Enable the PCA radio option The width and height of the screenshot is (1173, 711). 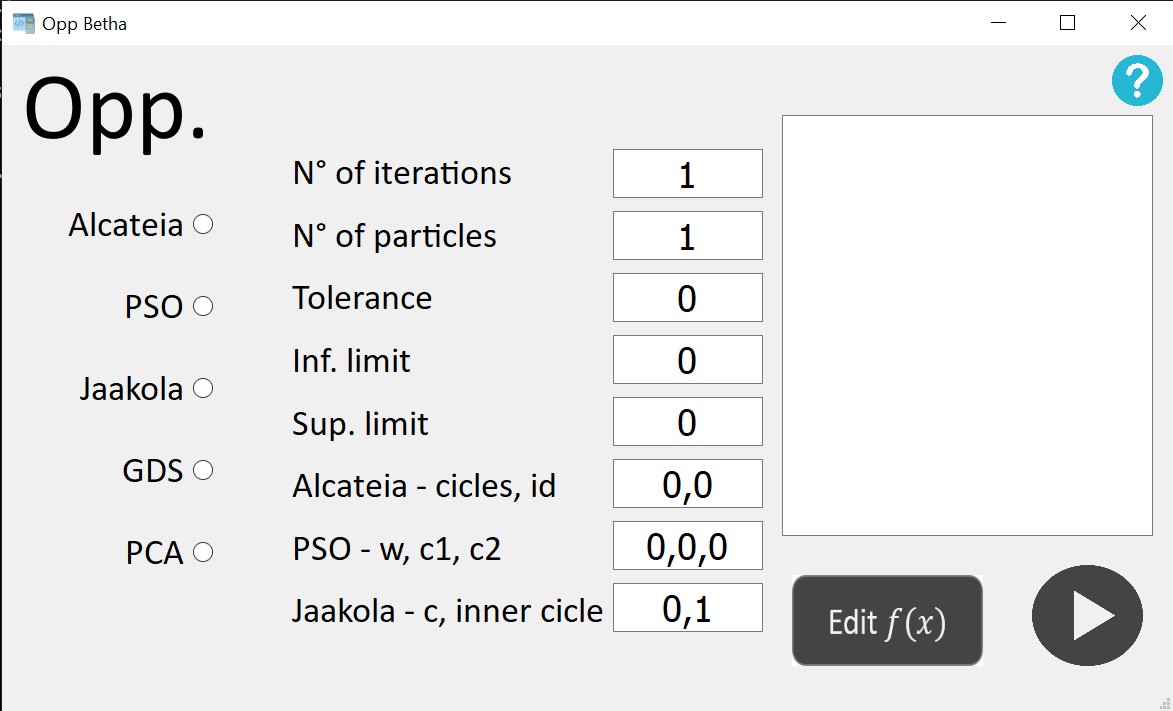click(203, 552)
